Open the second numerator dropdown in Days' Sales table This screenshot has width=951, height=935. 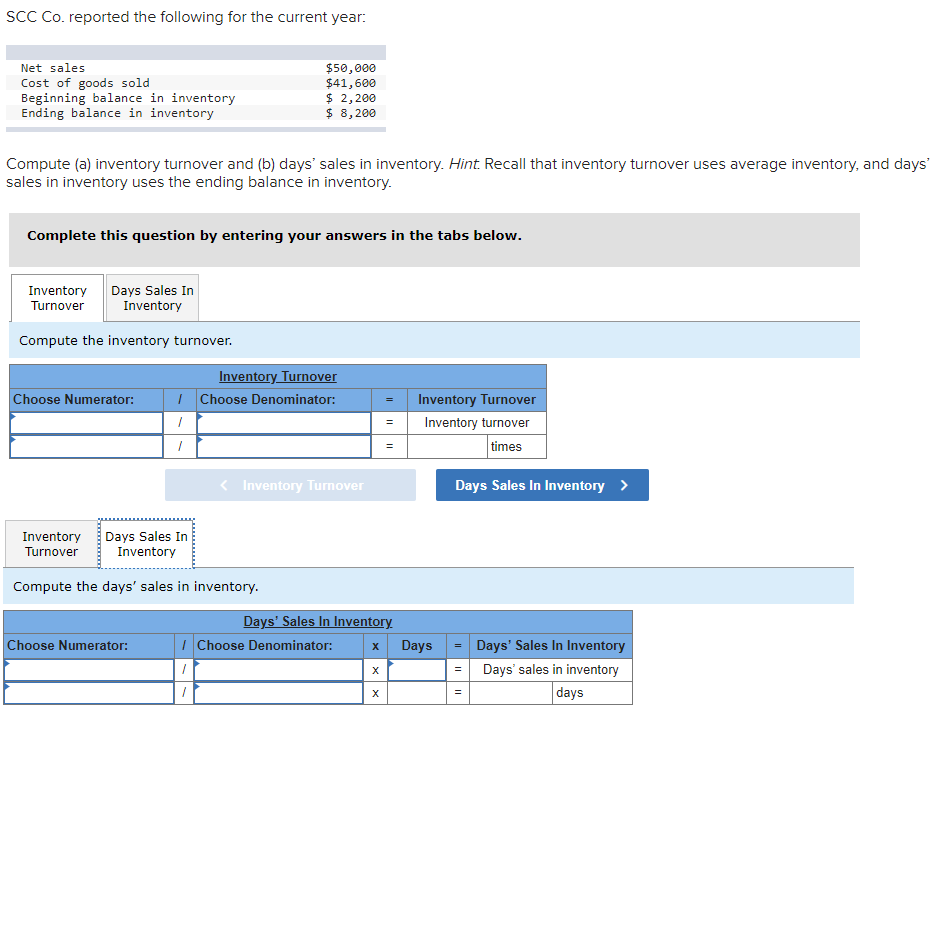pyautogui.click(x=89, y=692)
